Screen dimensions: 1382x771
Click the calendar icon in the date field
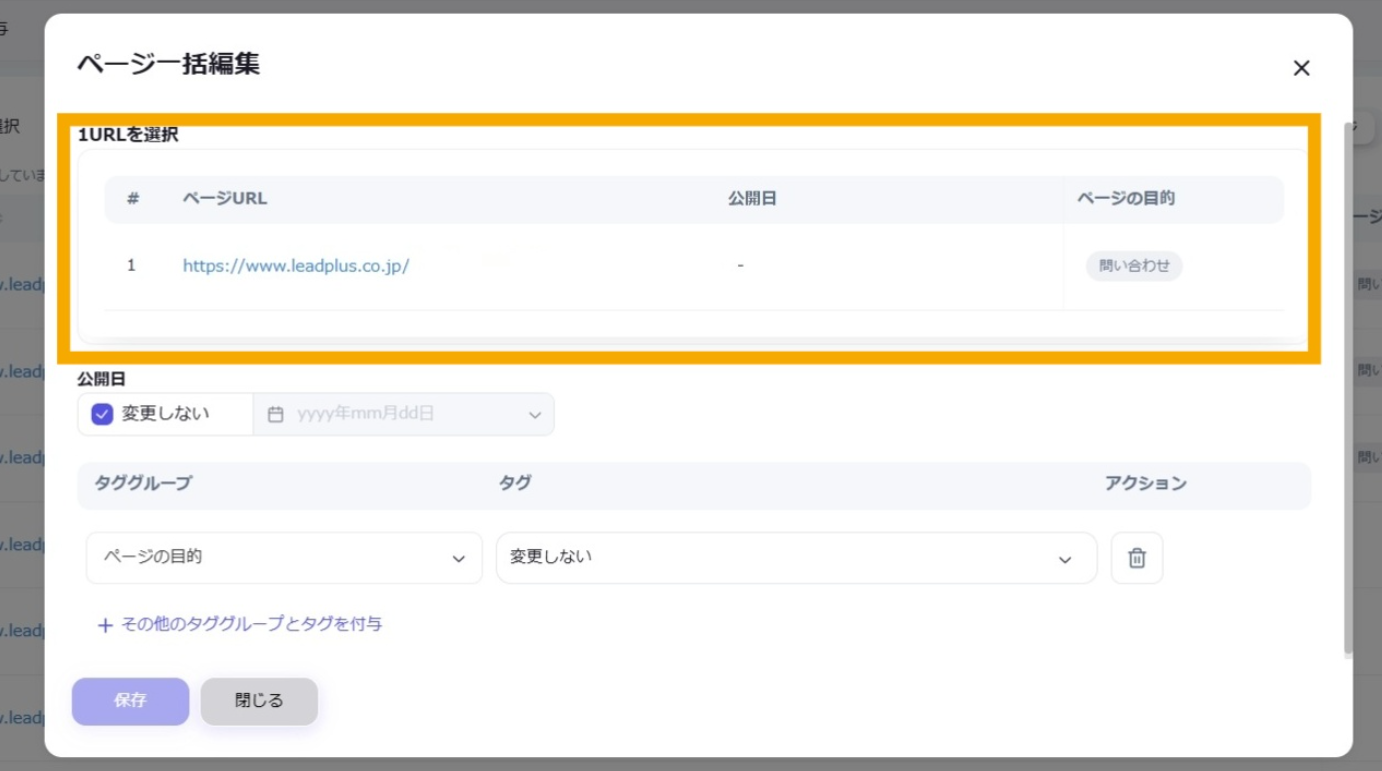276,414
